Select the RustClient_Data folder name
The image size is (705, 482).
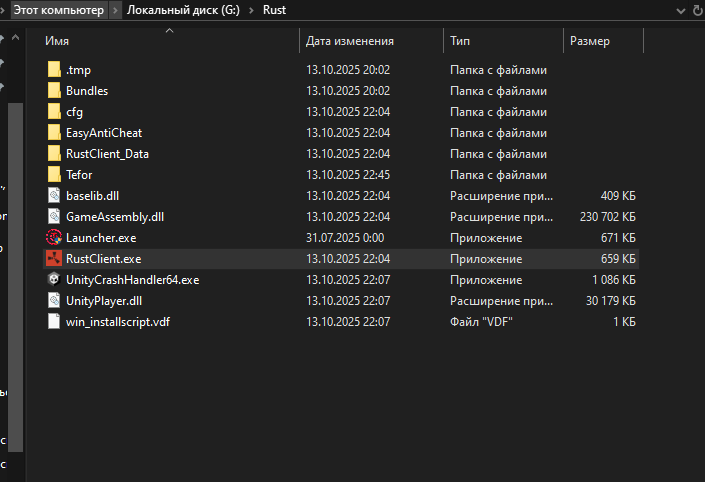[107, 153]
